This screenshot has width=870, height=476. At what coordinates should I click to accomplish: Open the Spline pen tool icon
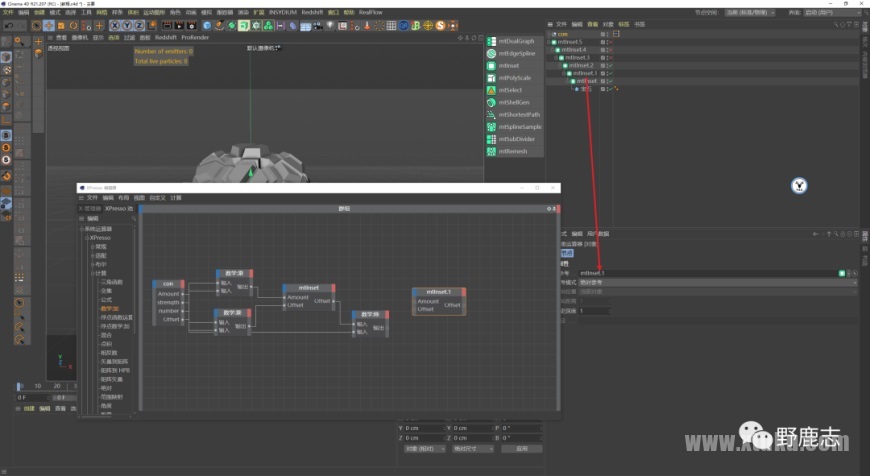219,26
